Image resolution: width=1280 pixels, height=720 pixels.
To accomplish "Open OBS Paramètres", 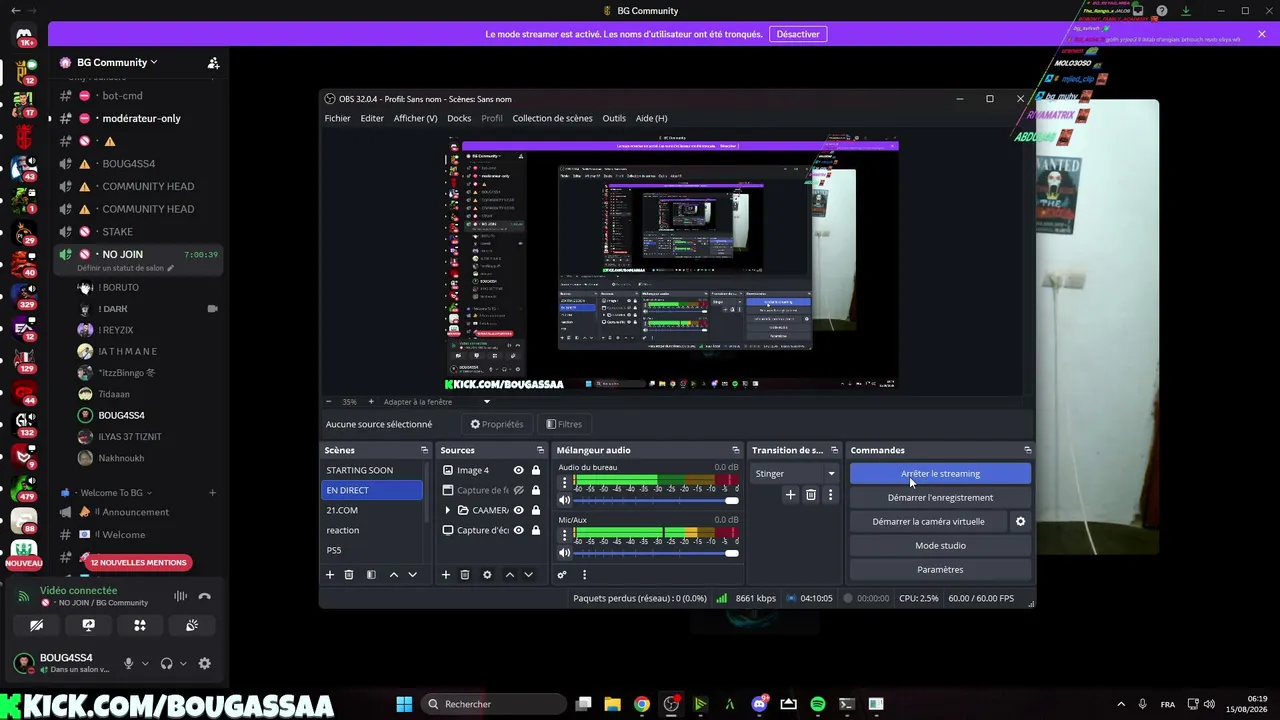I will 940,569.
